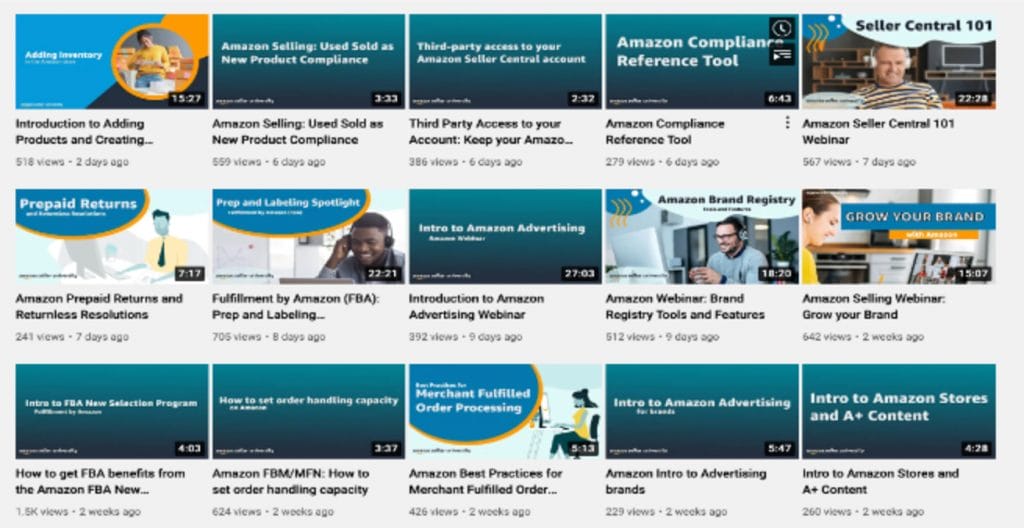Open Prepaid Returns video thumbnail
The image size is (1024, 528).
click(x=112, y=237)
